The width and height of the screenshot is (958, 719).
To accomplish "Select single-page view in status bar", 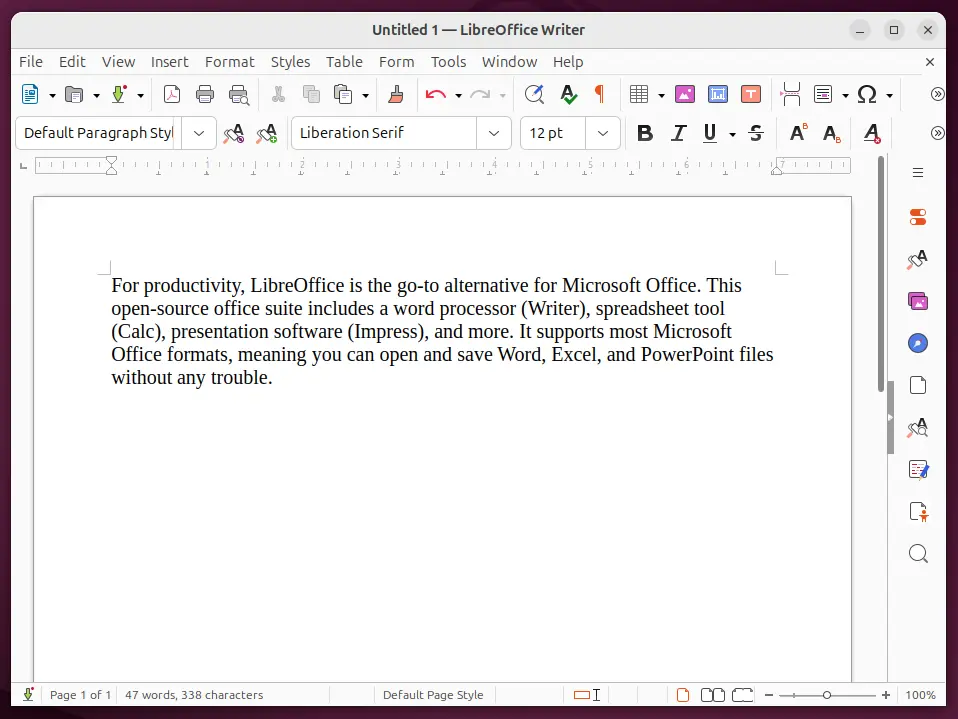I will [683, 695].
